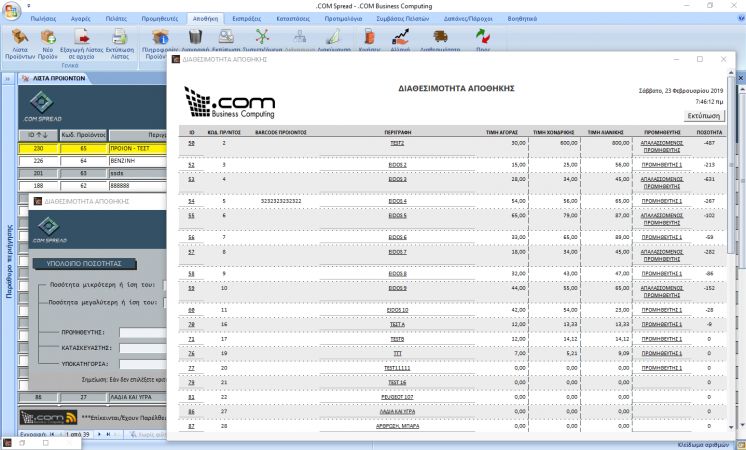Click product ID cell 226 in the list
Screen dimensions: 746x450
(39, 161)
